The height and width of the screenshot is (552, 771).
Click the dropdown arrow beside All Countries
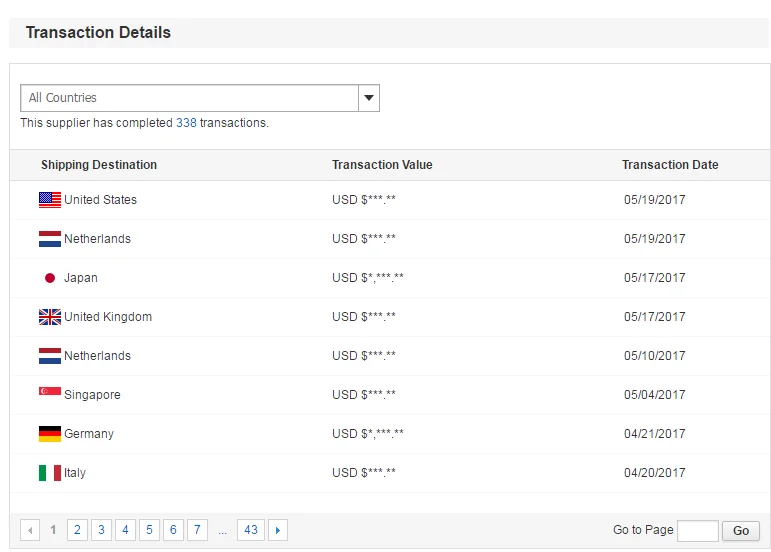click(x=369, y=98)
